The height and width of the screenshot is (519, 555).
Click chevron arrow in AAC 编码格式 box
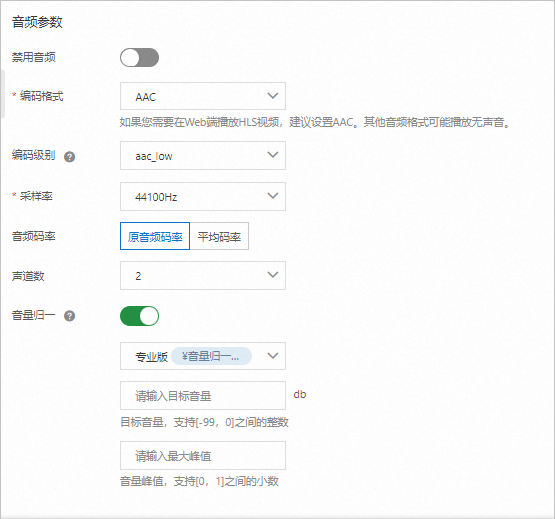click(273, 96)
